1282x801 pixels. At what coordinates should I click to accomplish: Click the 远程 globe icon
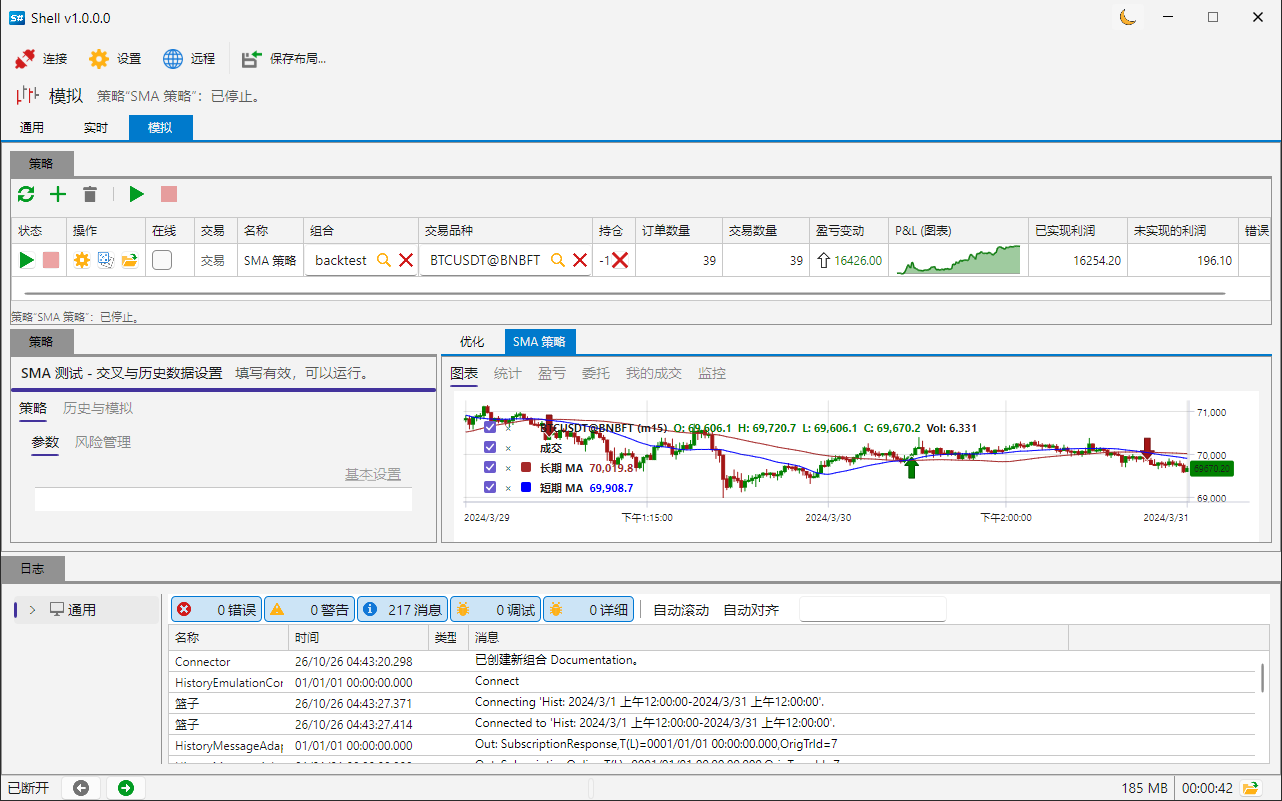(173, 59)
